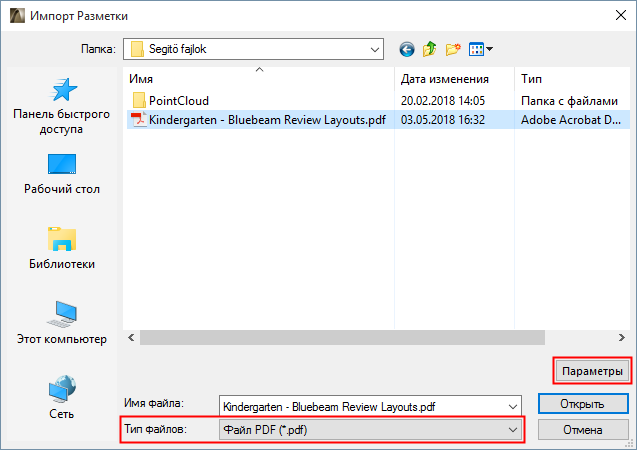Click the date 03.05.2018 16:32 cell
Image resolution: width=637 pixels, height=450 pixels.
[x=442, y=120]
